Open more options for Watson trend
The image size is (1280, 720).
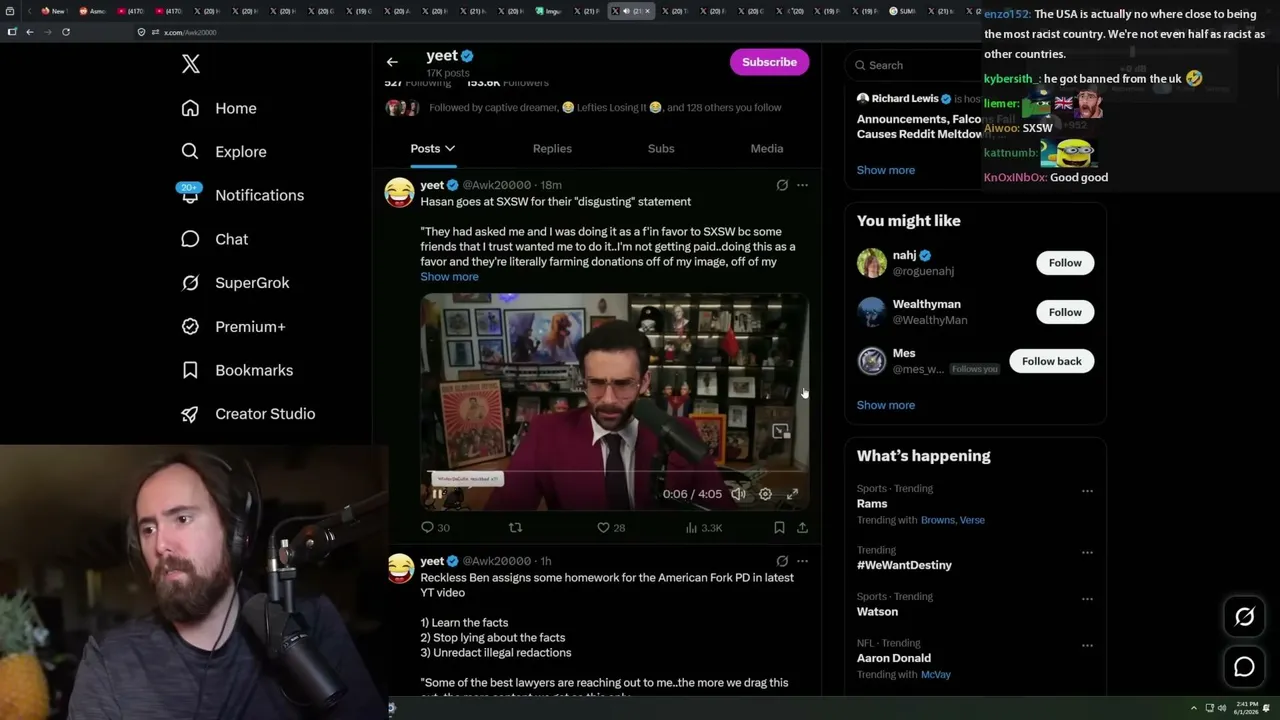pos(1087,599)
